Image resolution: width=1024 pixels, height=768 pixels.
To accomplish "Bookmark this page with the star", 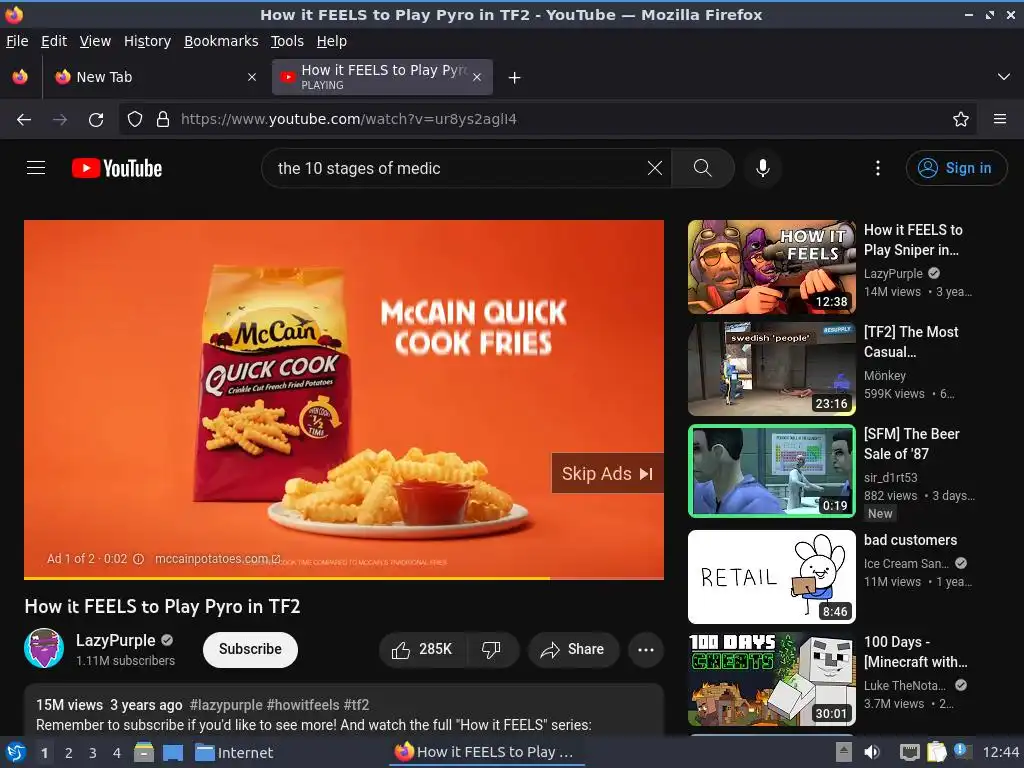I will point(960,119).
